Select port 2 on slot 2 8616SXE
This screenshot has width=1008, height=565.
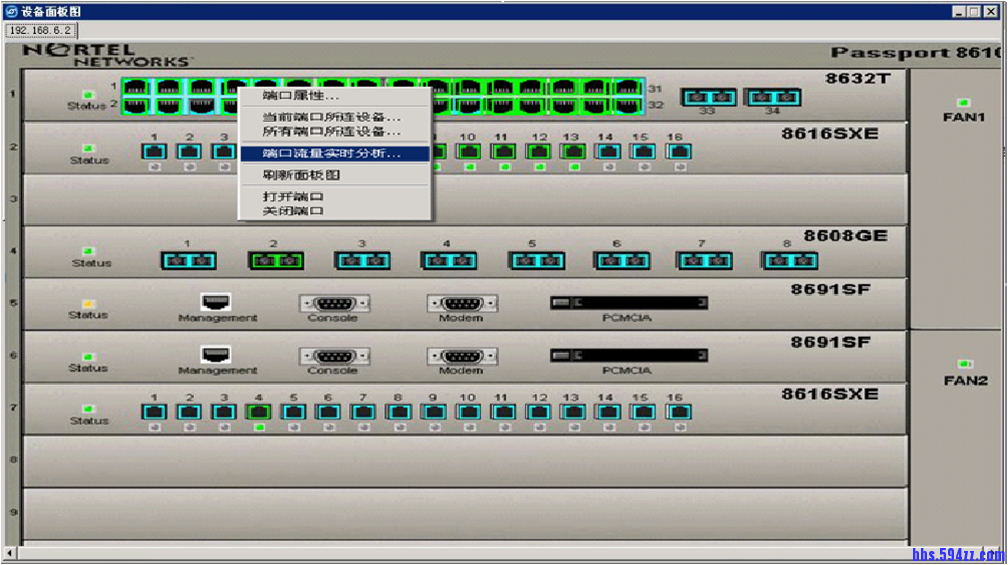pos(189,152)
